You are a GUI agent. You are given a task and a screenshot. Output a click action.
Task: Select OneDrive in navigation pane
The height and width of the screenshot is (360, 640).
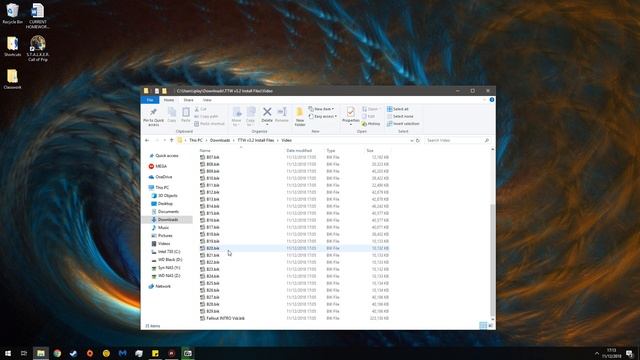(x=160, y=177)
